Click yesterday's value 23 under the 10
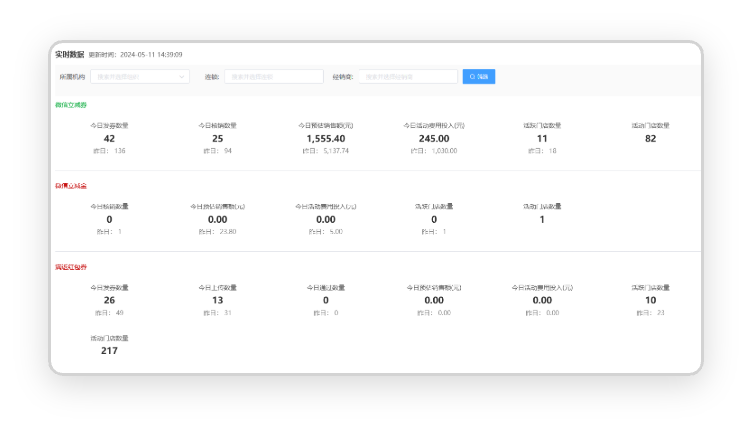Viewport: 752px width, 432px height. pos(661,313)
